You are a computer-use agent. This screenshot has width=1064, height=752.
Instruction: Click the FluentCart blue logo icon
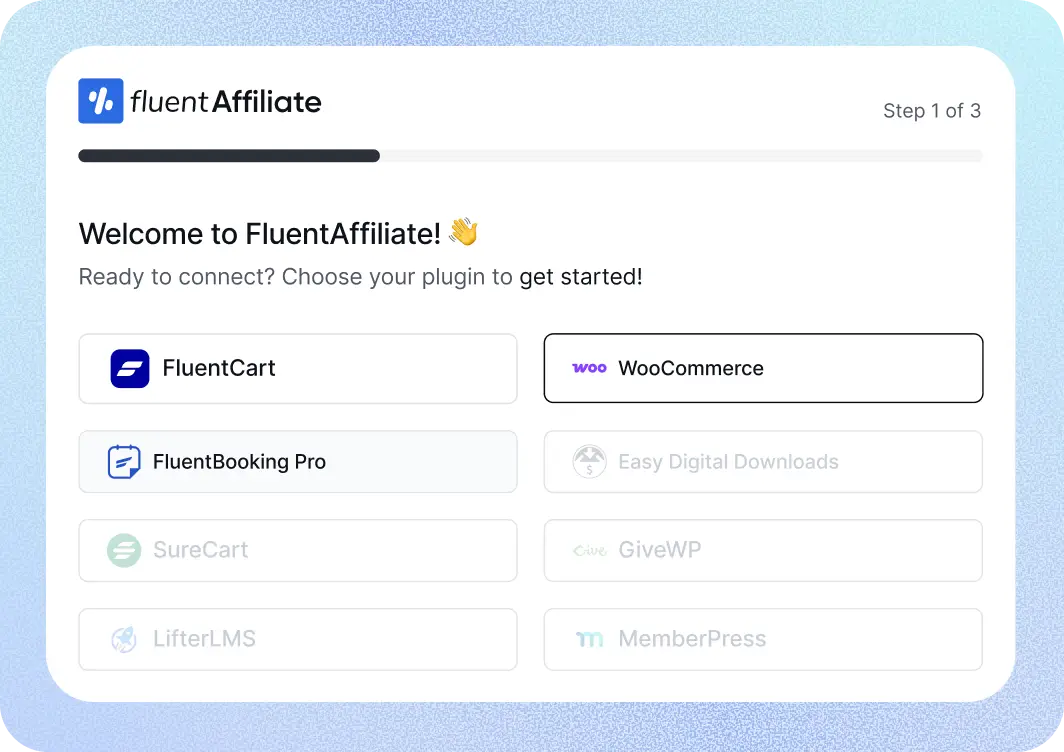(x=130, y=368)
